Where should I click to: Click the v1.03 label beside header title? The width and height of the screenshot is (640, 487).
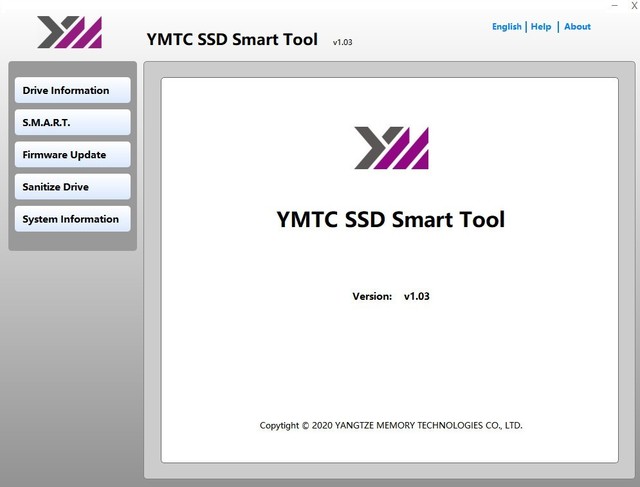342,42
